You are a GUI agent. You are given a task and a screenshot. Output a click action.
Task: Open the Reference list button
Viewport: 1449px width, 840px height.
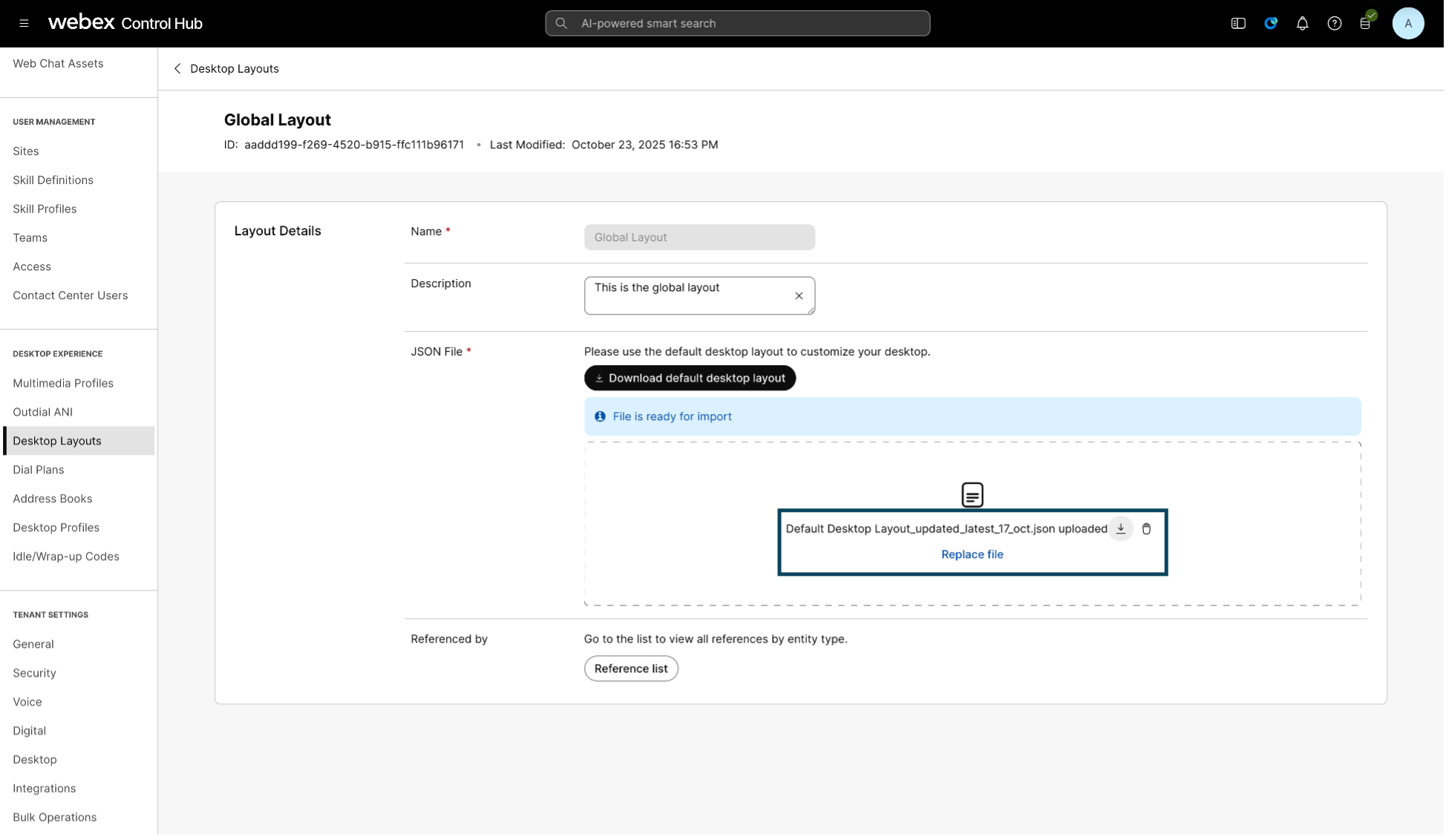pos(630,669)
